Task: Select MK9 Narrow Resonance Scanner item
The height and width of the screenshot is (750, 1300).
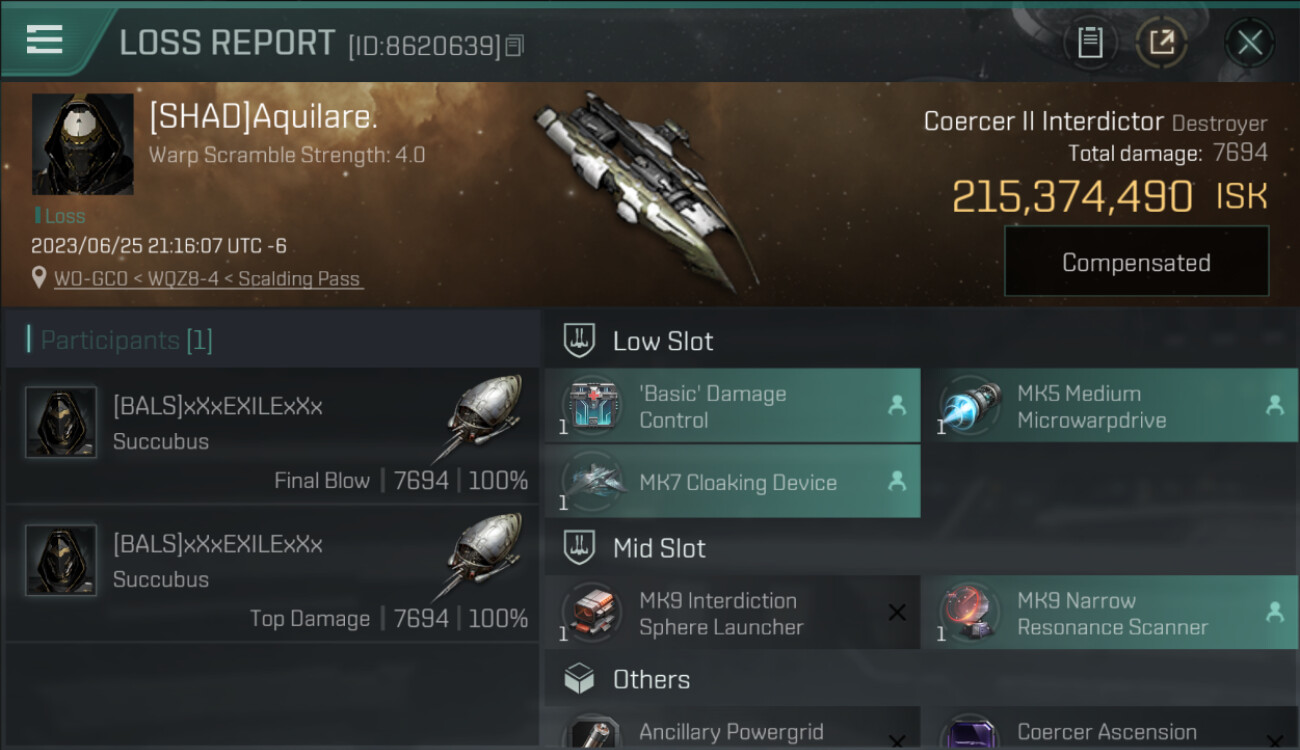Action: [1110, 613]
